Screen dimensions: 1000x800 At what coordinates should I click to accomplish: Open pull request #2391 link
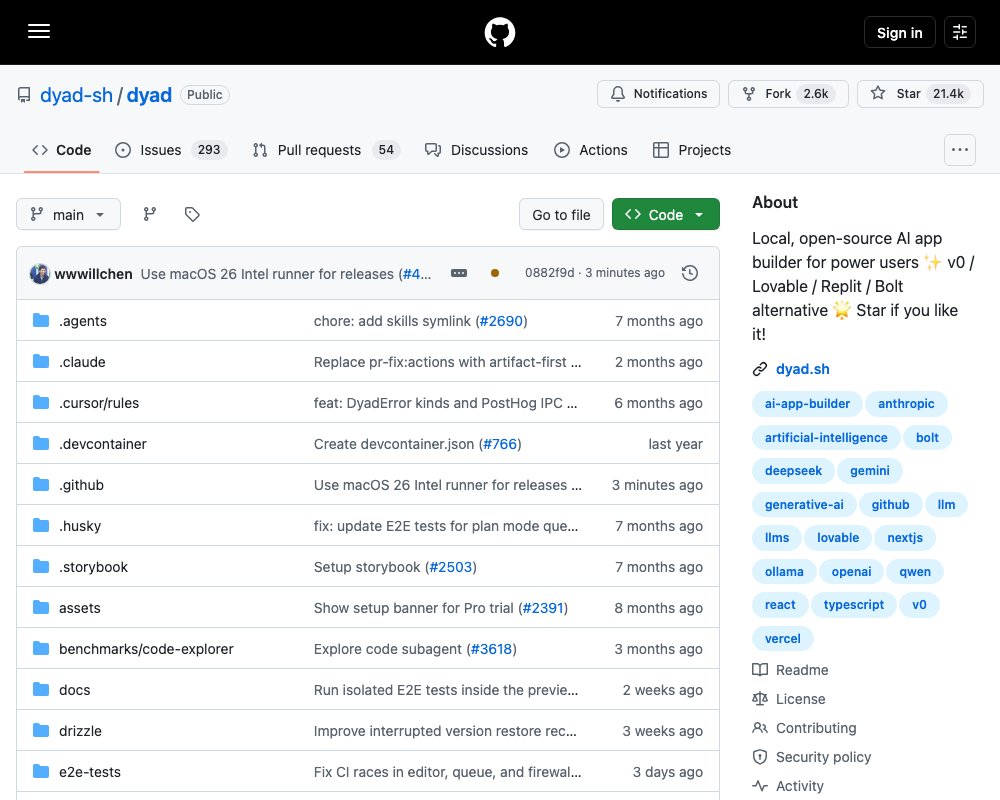click(543, 608)
